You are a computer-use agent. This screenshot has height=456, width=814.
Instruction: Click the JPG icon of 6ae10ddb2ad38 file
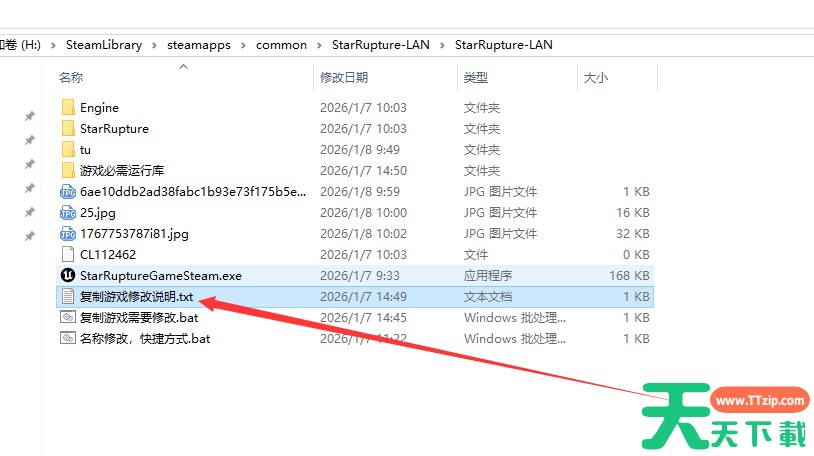coord(68,192)
